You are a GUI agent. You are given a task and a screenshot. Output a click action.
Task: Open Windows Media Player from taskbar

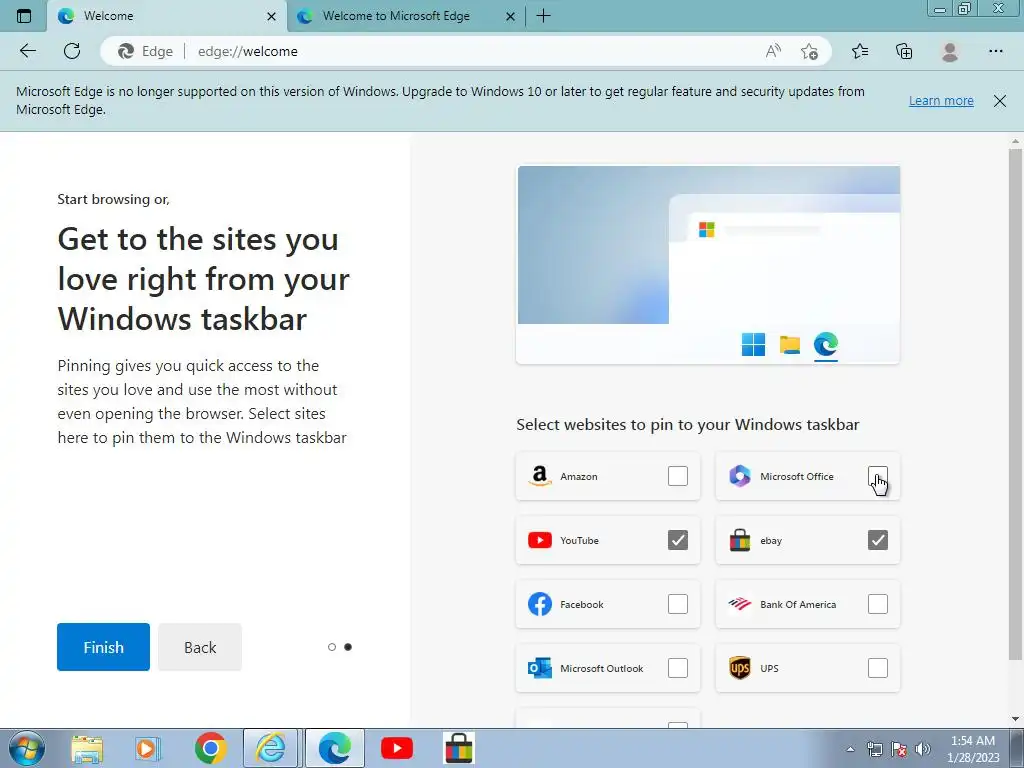(148, 748)
